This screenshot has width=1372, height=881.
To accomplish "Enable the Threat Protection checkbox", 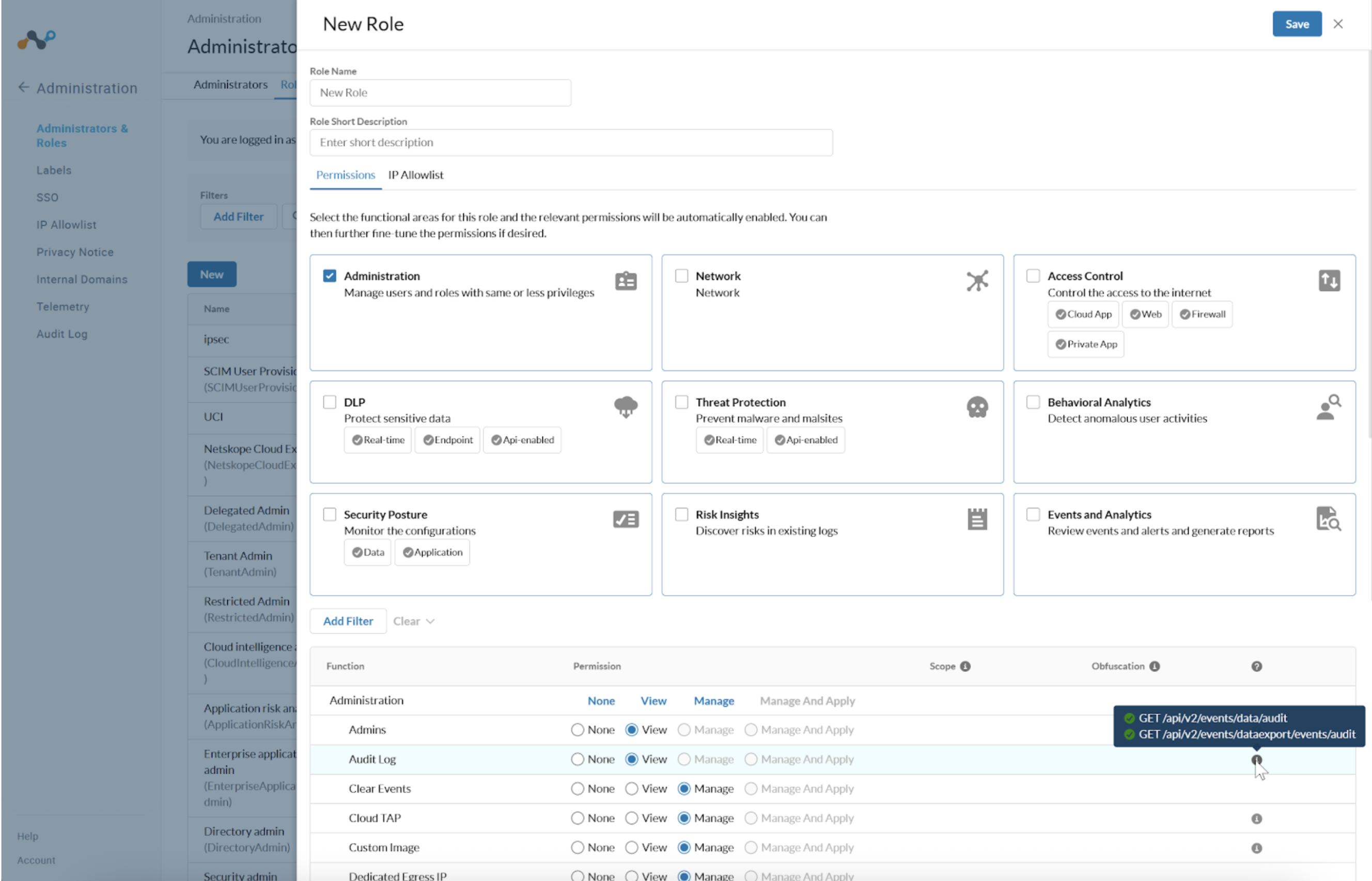I will point(681,402).
